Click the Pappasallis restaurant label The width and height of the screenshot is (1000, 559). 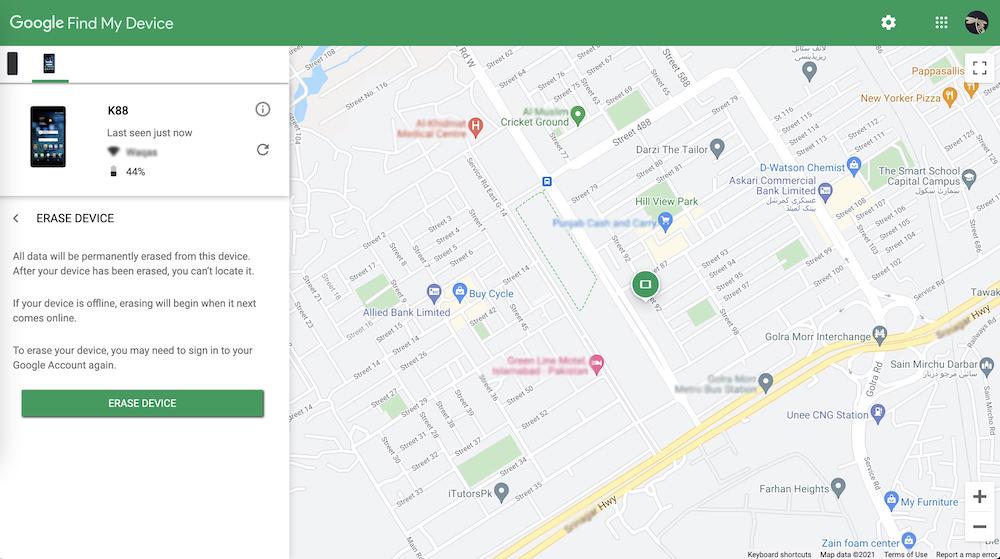pyautogui.click(x=938, y=71)
